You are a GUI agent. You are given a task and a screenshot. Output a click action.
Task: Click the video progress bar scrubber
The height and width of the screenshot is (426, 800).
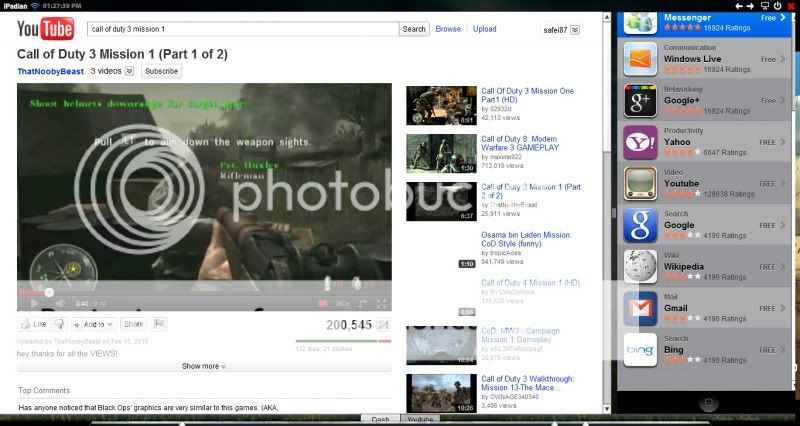pos(49,291)
